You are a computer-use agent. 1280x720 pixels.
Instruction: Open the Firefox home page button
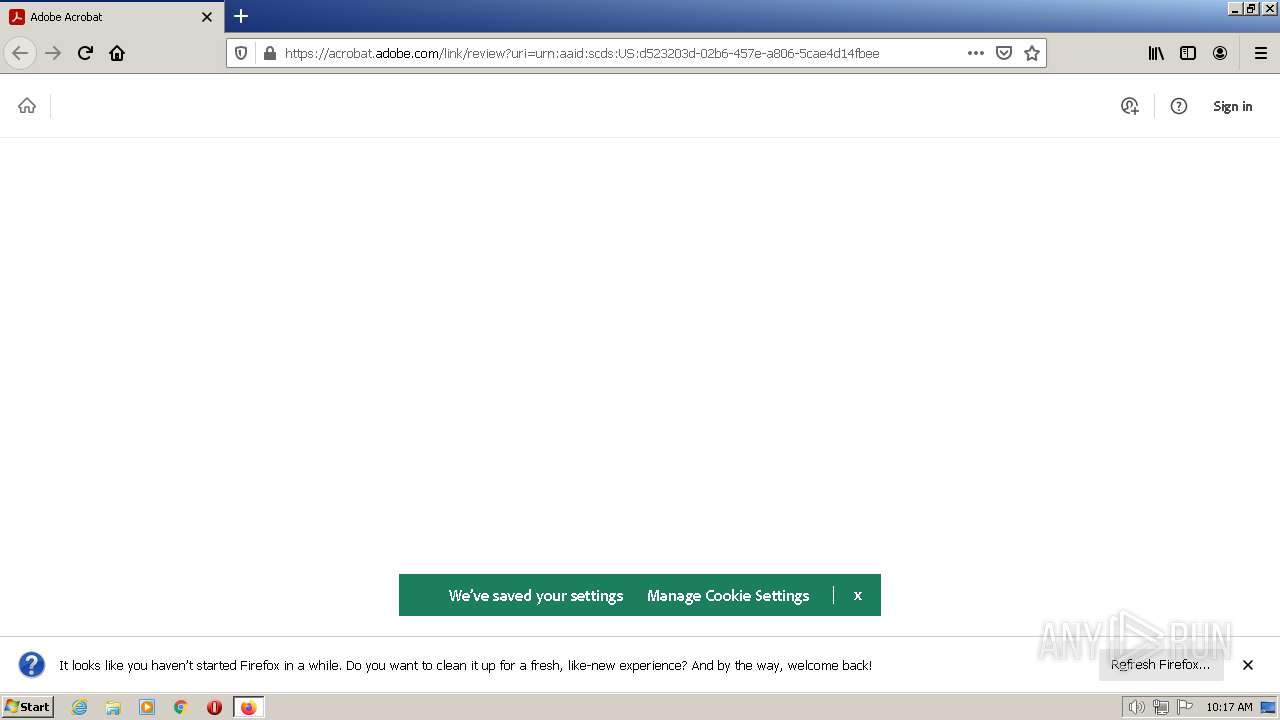tap(117, 53)
